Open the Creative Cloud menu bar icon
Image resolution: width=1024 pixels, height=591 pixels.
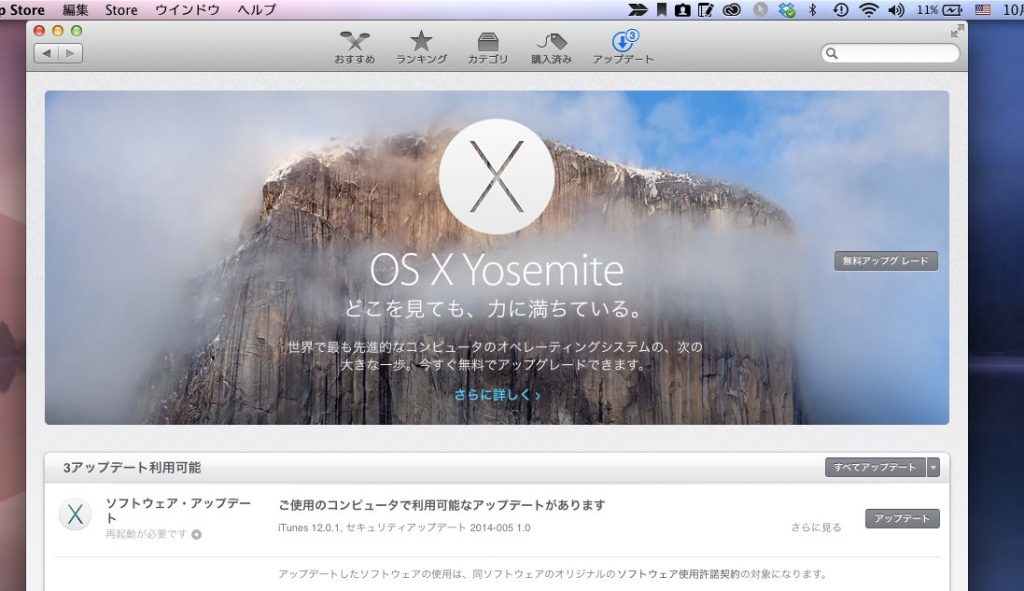(731, 10)
